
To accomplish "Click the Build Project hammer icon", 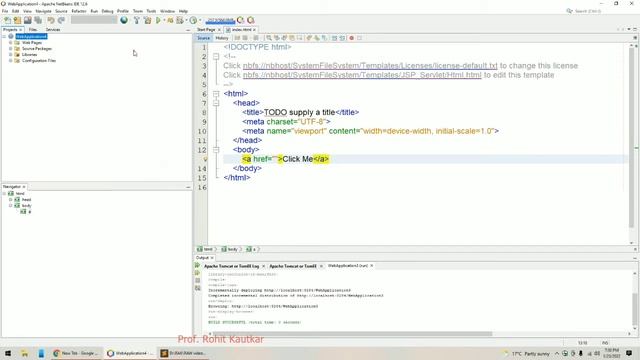I will click(x=136, y=20).
